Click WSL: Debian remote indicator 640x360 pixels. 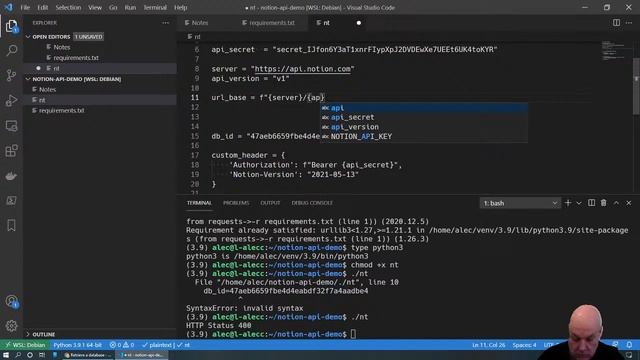point(25,345)
